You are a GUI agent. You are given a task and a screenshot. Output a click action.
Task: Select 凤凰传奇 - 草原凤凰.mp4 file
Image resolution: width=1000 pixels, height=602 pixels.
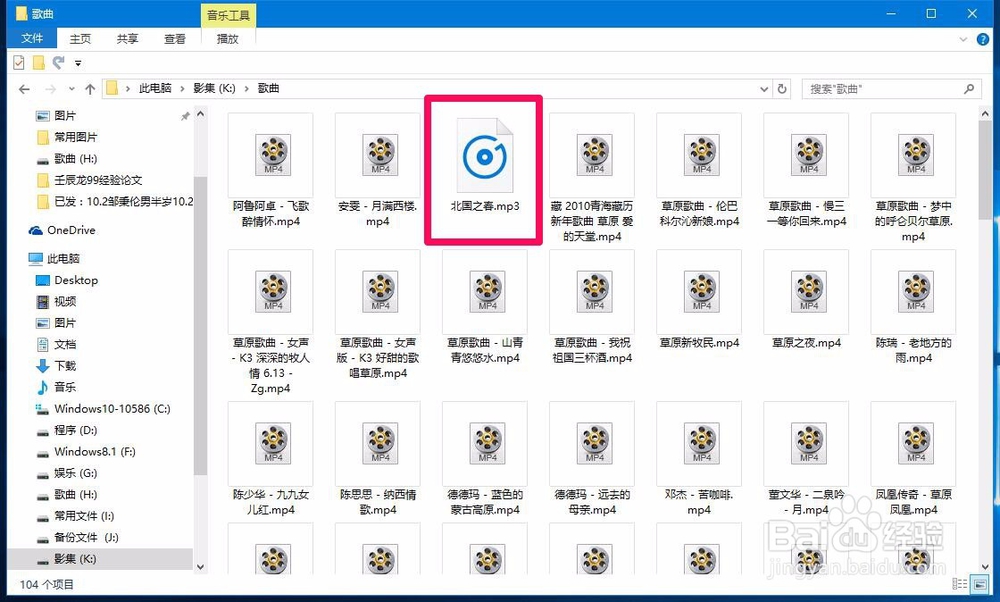coord(913,459)
